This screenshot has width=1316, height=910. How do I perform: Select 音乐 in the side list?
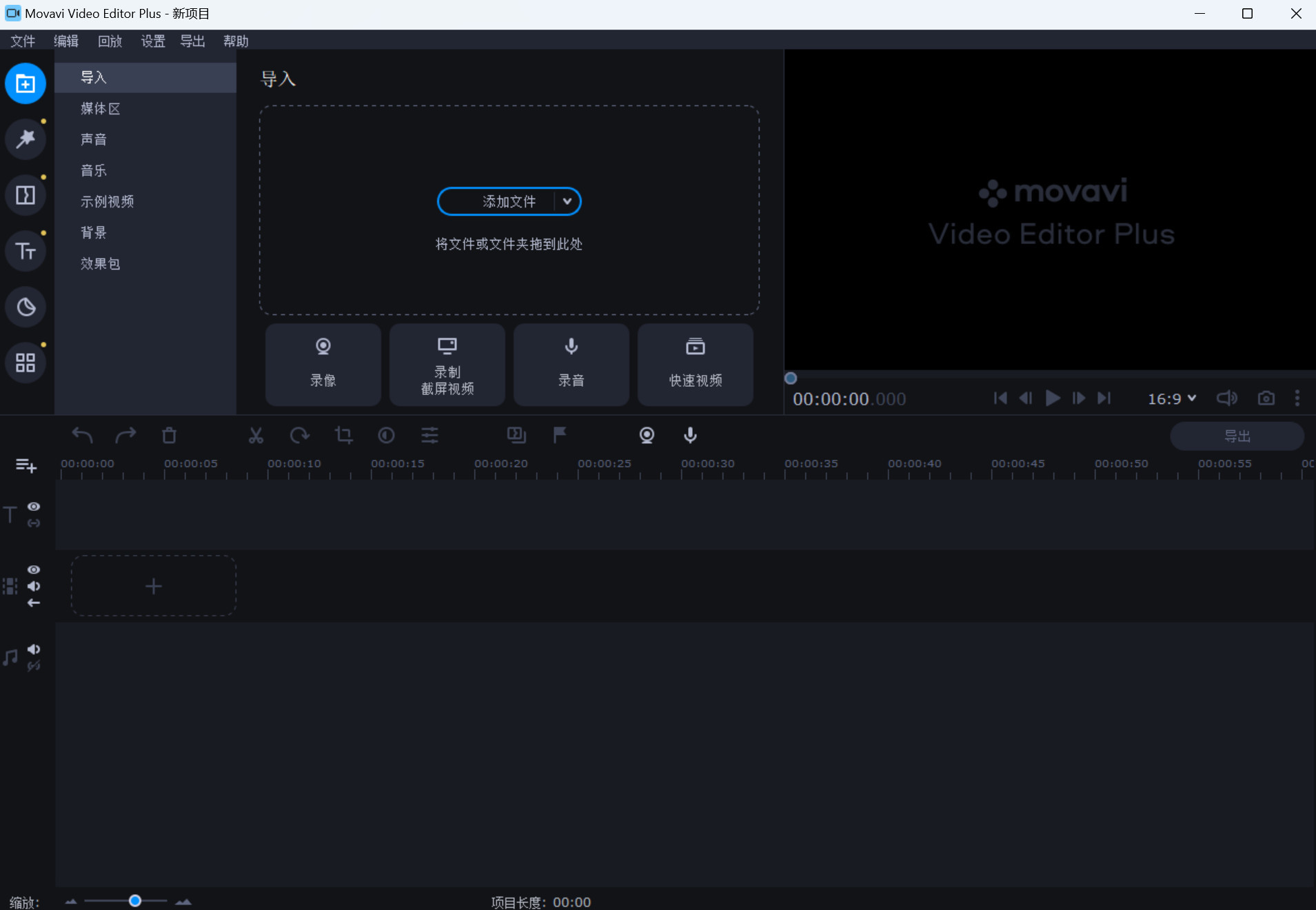pos(145,171)
